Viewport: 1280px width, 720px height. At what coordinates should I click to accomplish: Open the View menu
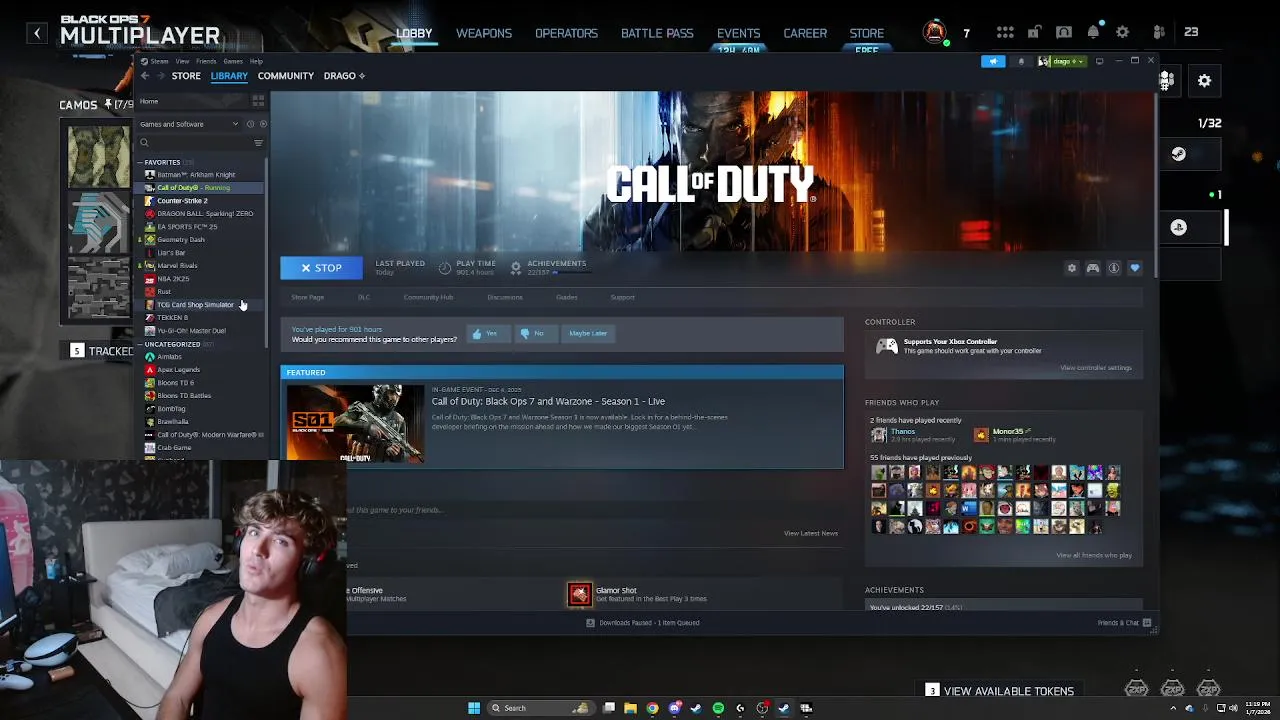point(183,61)
